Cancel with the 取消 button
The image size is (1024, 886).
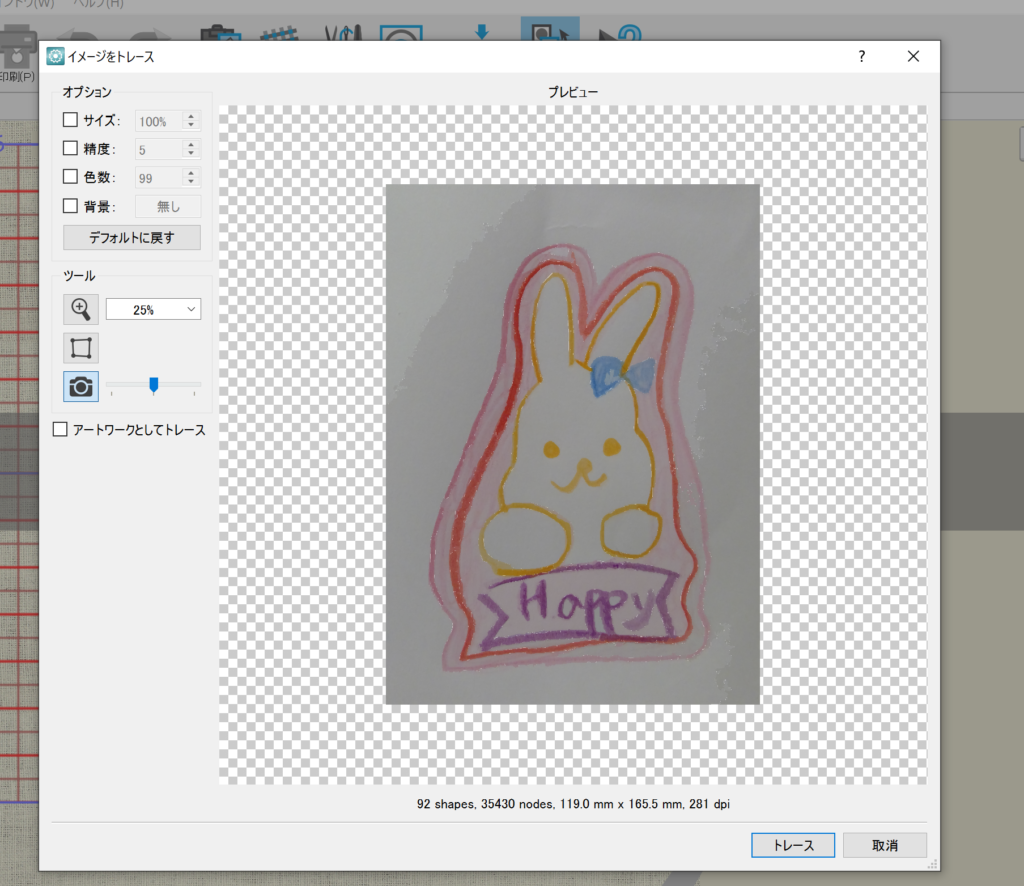pyautogui.click(x=884, y=845)
